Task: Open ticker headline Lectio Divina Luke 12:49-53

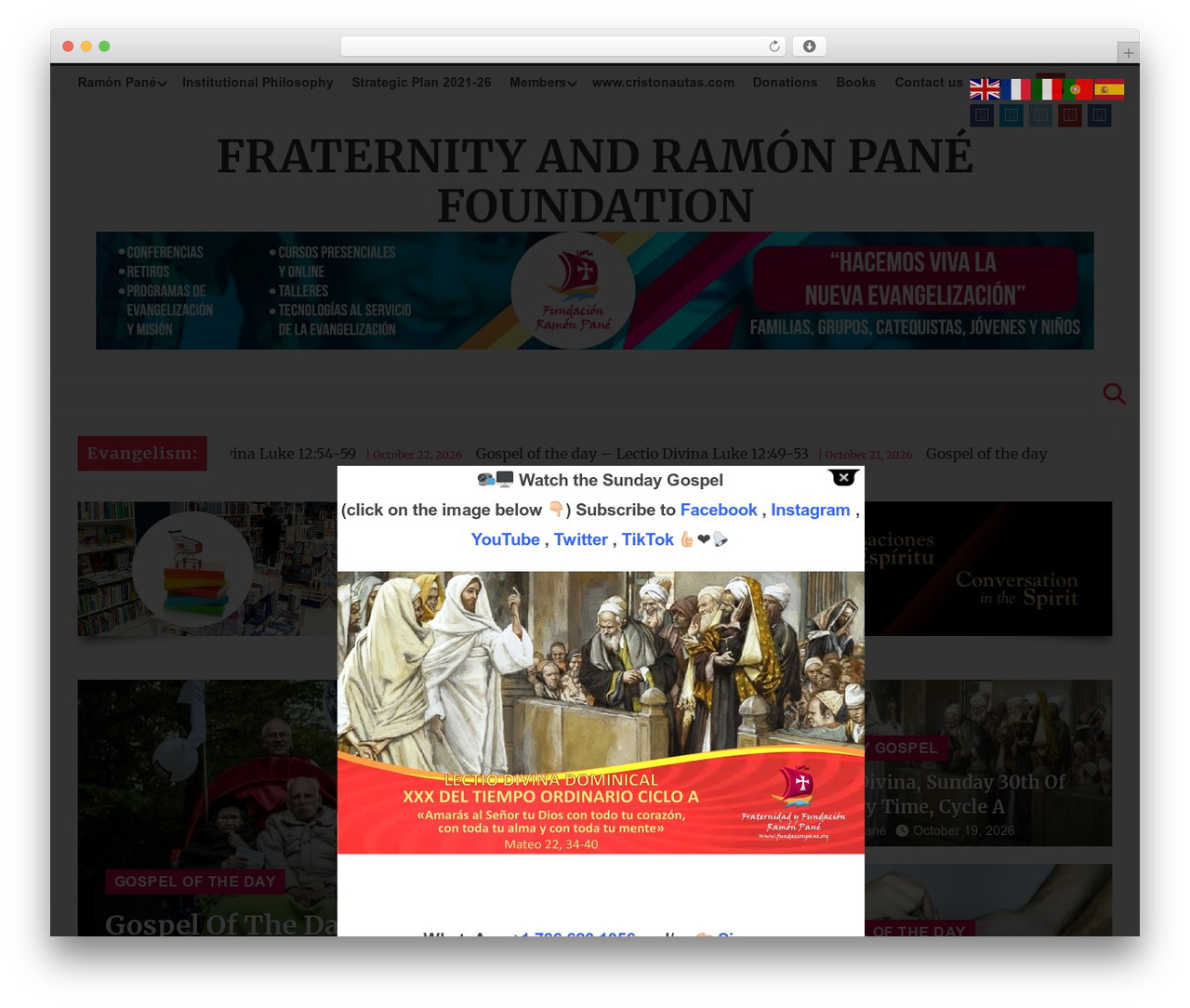Action: pyautogui.click(x=641, y=454)
